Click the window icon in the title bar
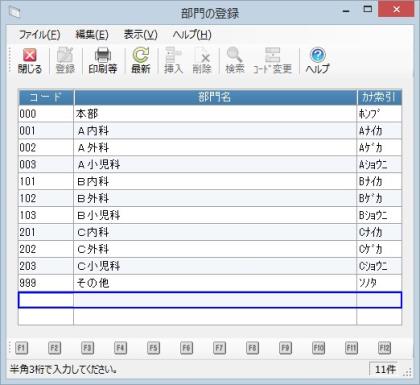Image resolution: width=420 pixels, height=385 pixels. coord(15,12)
